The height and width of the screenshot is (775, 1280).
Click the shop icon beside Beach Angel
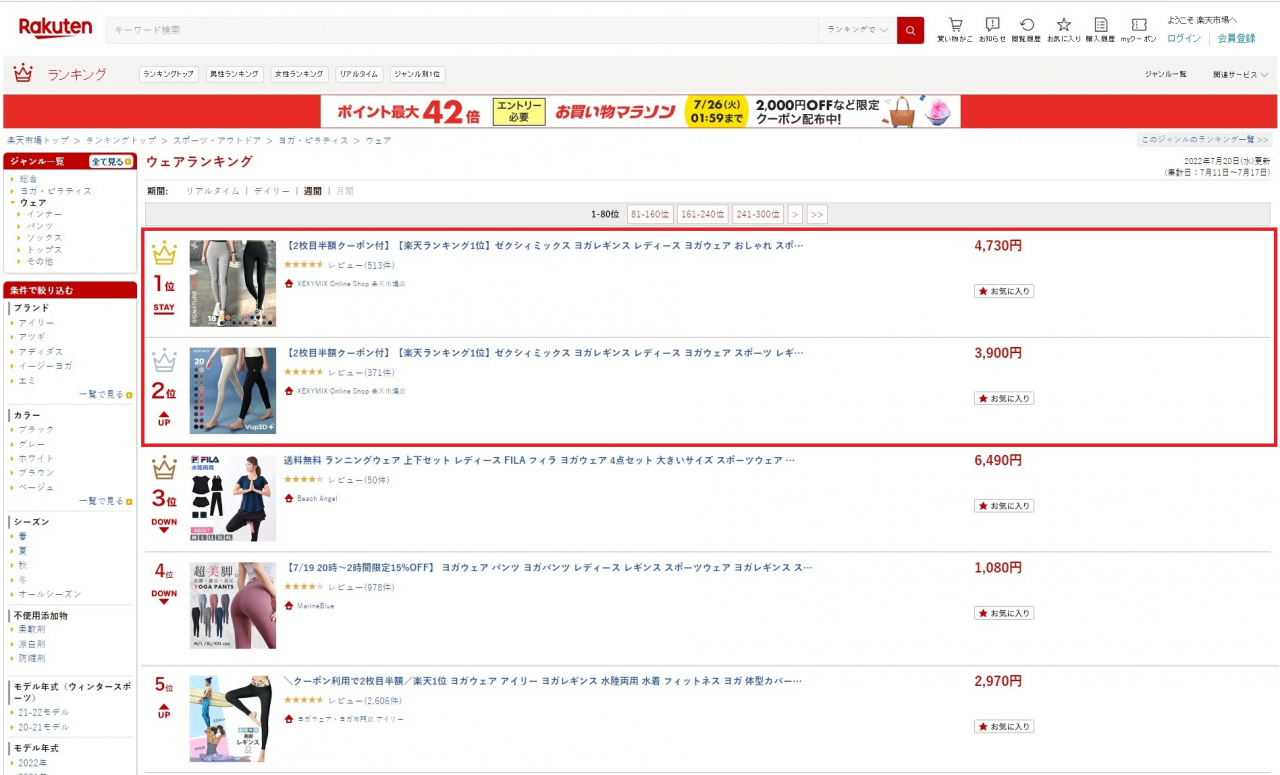(x=289, y=498)
